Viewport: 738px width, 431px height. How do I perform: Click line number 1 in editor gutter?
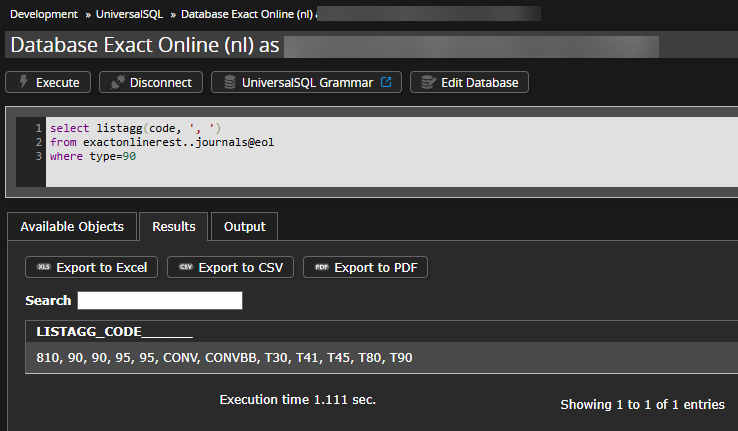point(38,129)
